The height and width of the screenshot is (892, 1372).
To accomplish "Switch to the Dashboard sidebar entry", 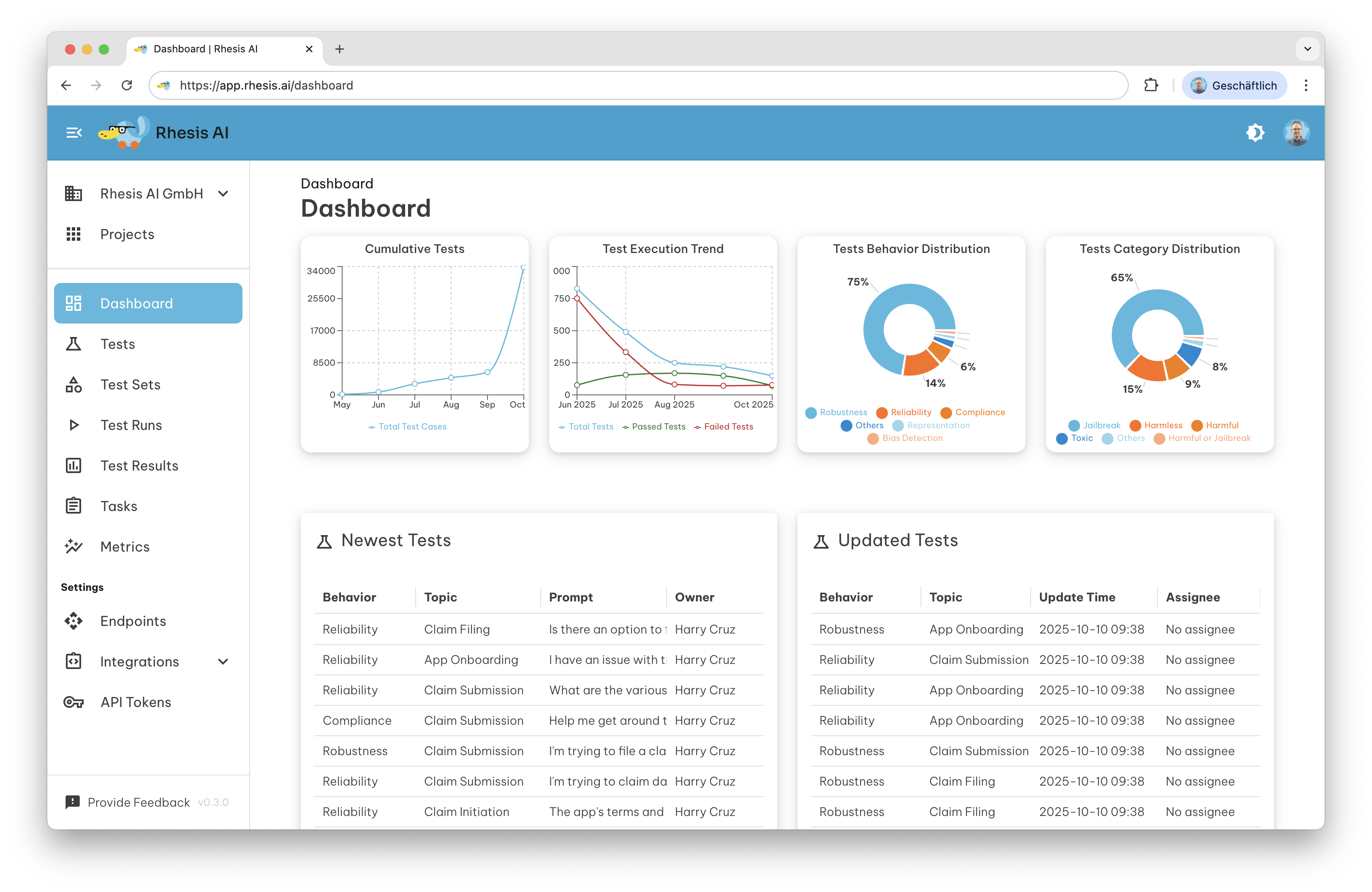I will point(136,303).
